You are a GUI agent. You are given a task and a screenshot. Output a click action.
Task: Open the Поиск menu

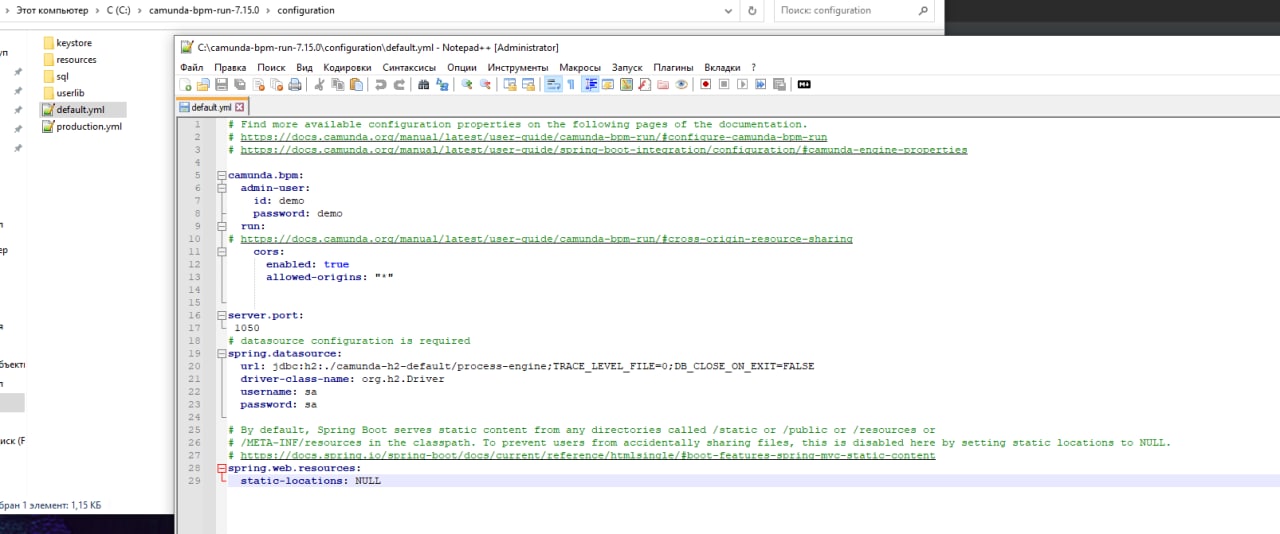271,67
